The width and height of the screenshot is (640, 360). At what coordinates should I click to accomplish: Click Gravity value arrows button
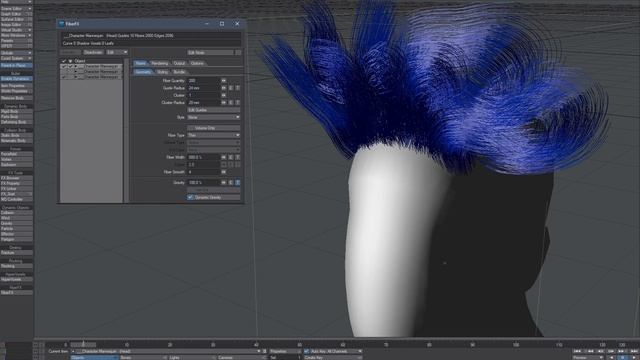(224, 182)
